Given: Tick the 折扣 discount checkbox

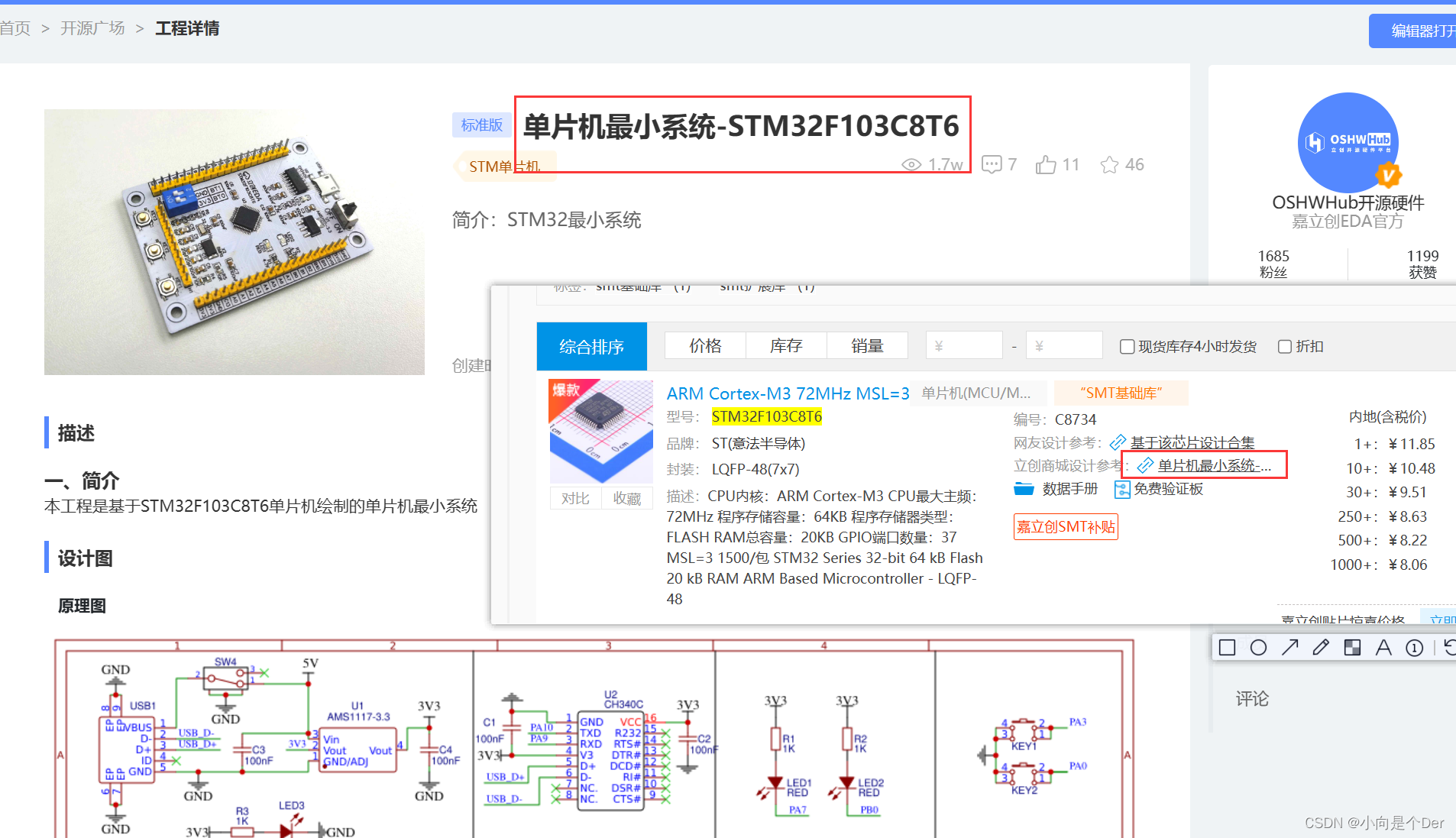Looking at the screenshot, I should tap(1285, 347).
